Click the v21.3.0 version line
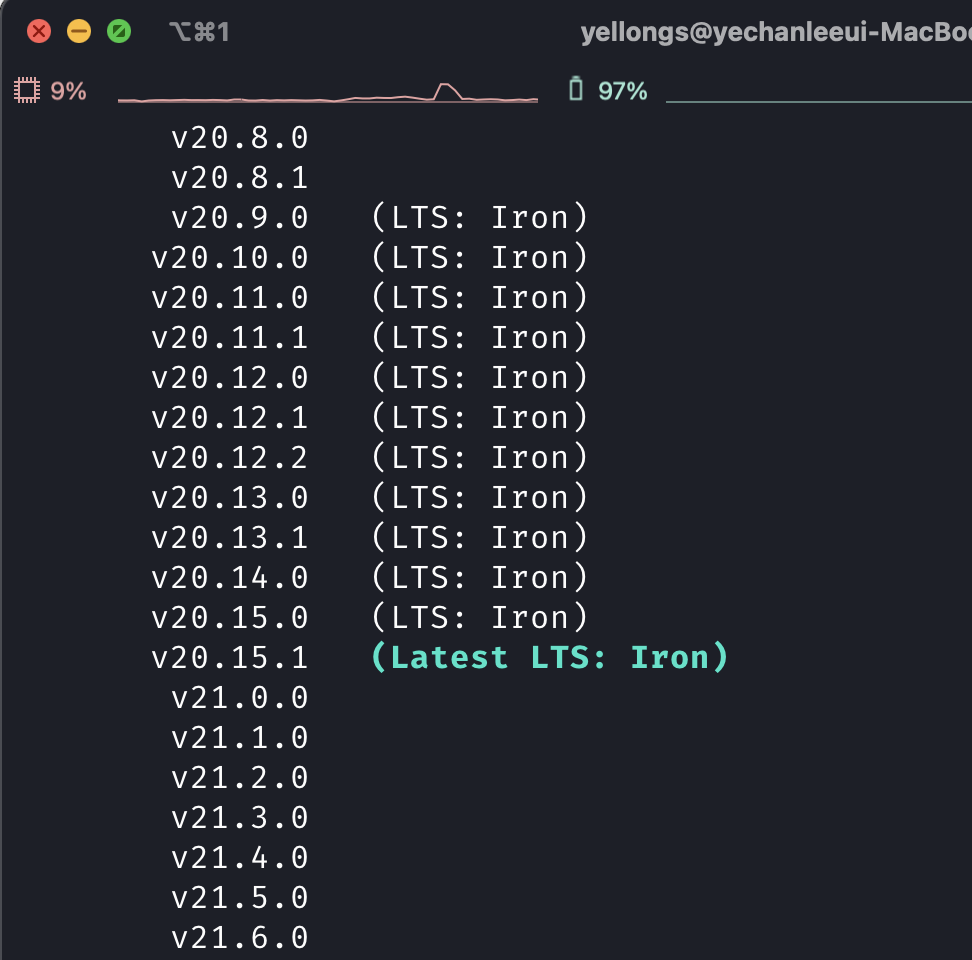This screenshot has height=960, width=972. point(240,817)
